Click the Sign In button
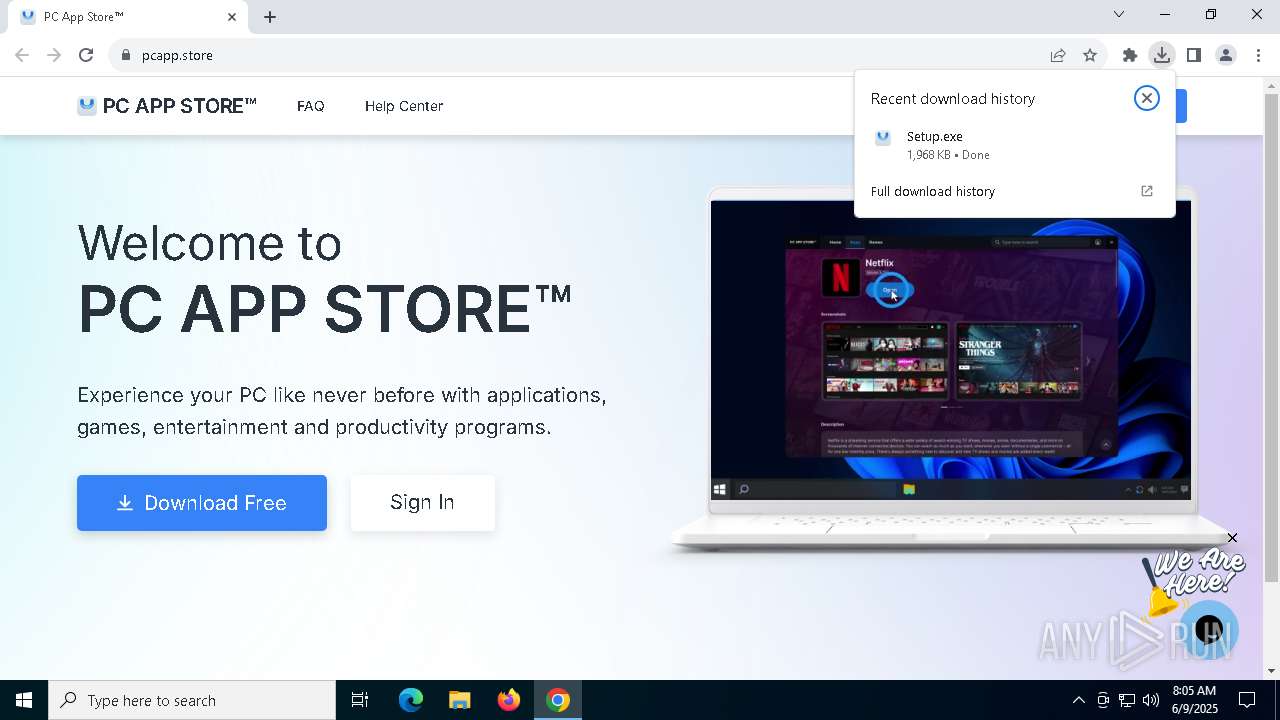The image size is (1280, 720). click(422, 503)
